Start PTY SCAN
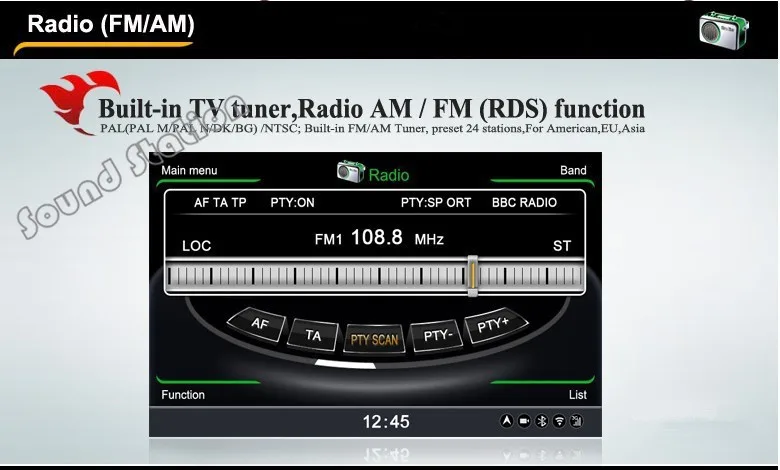 point(375,340)
